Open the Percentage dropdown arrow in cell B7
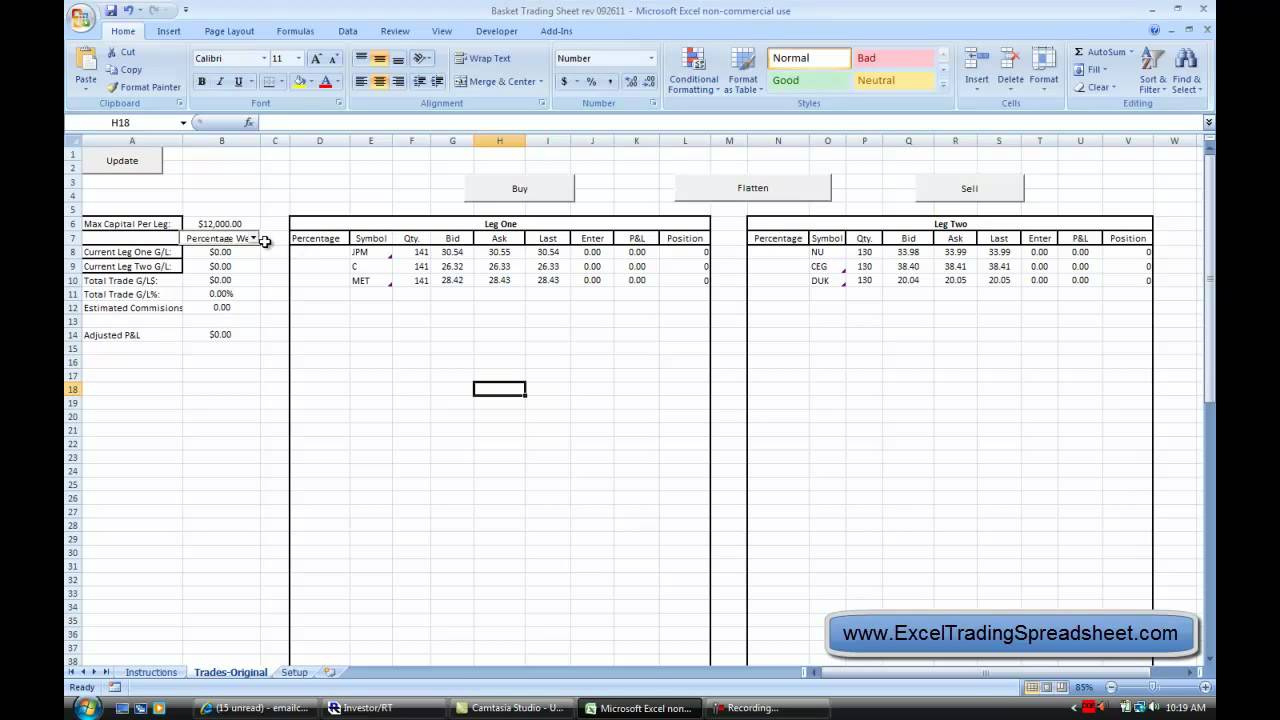Screen dimensions: 1280x720 (x=254, y=239)
